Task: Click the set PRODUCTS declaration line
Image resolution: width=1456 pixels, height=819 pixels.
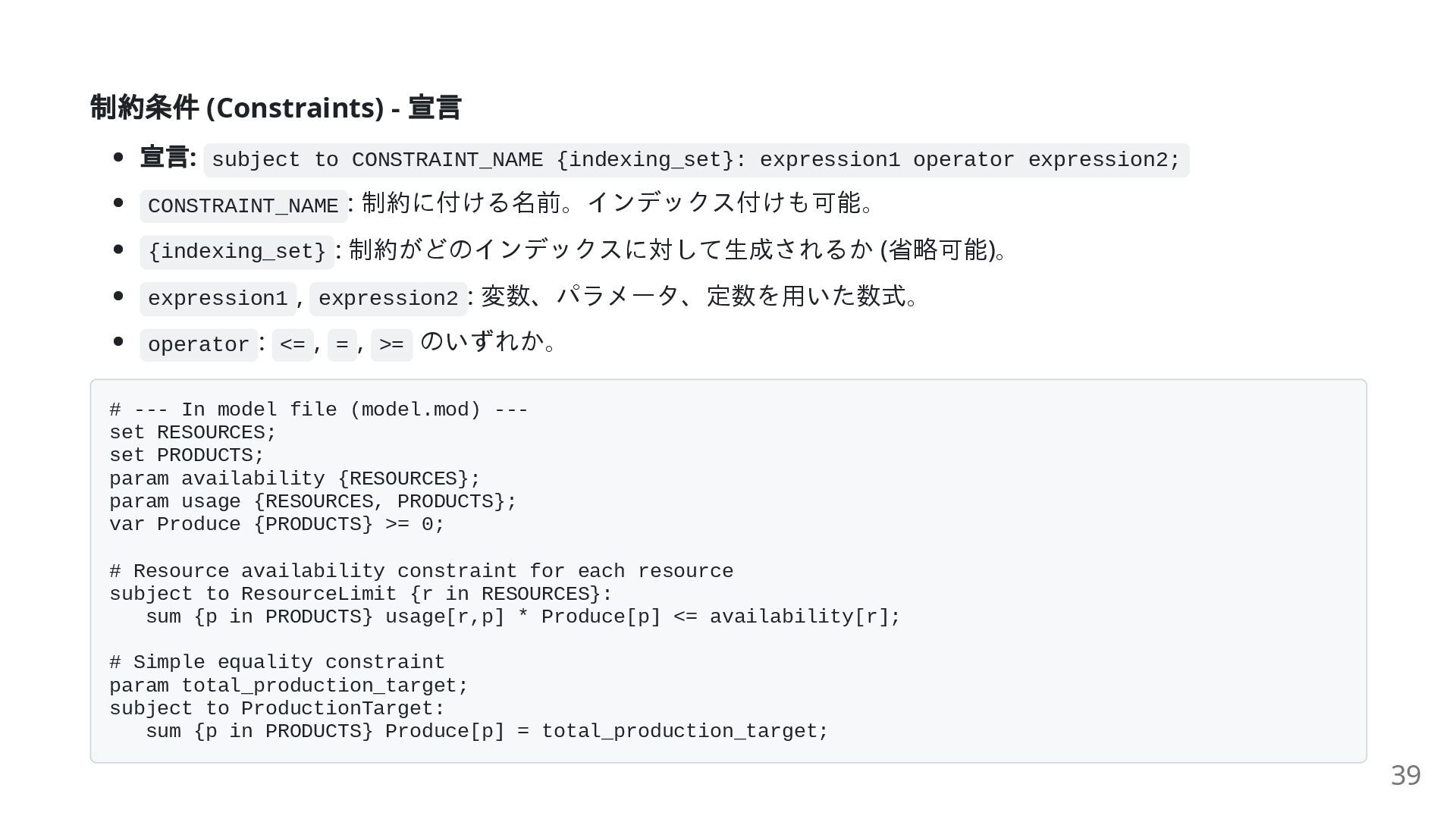Action: (187, 456)
